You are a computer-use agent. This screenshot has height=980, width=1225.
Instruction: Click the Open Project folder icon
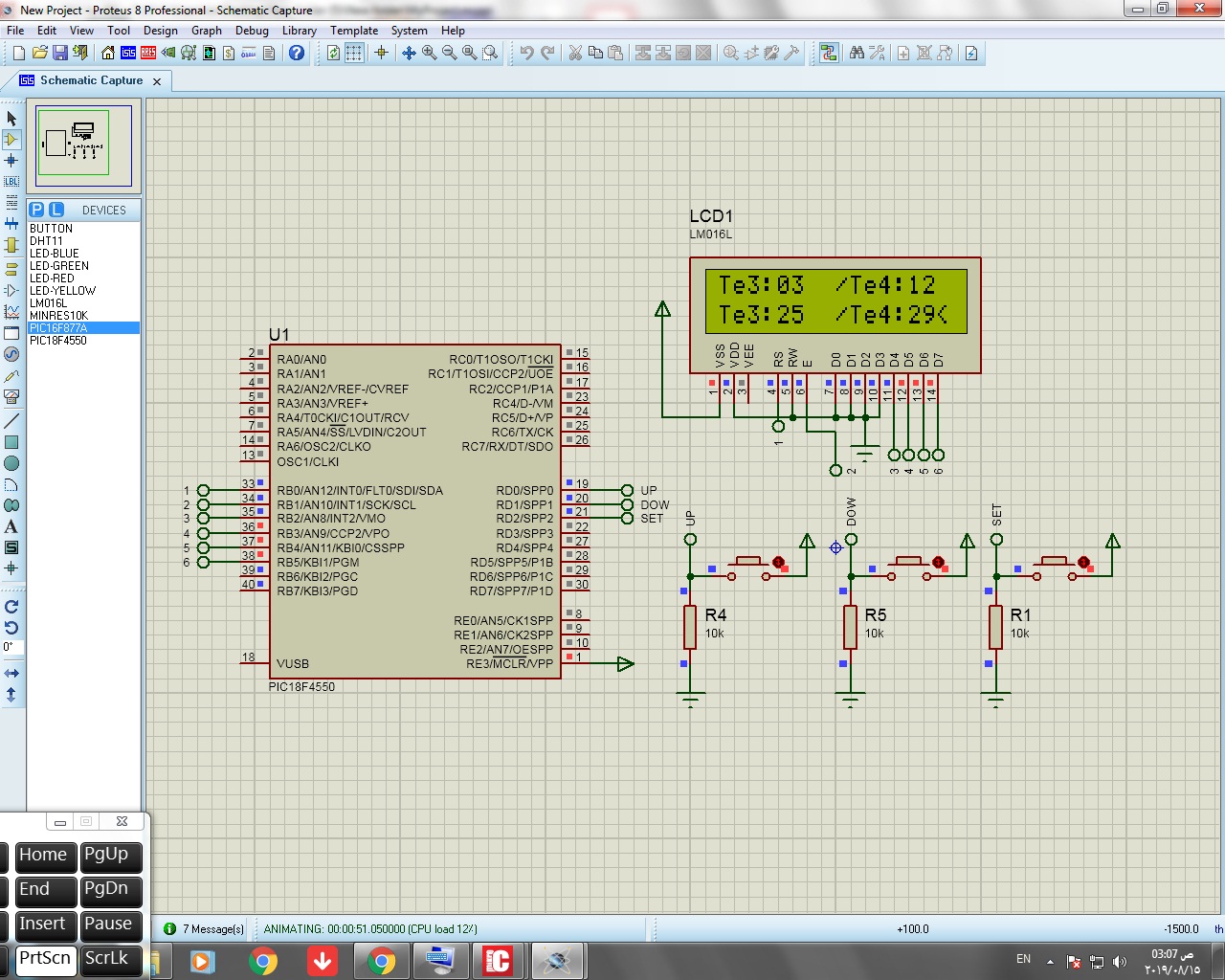39,54
